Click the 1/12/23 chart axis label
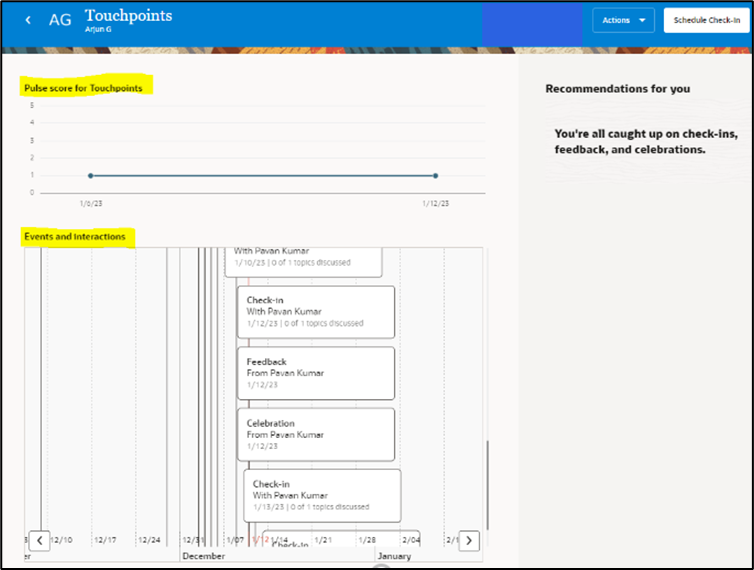 [436, 203]
